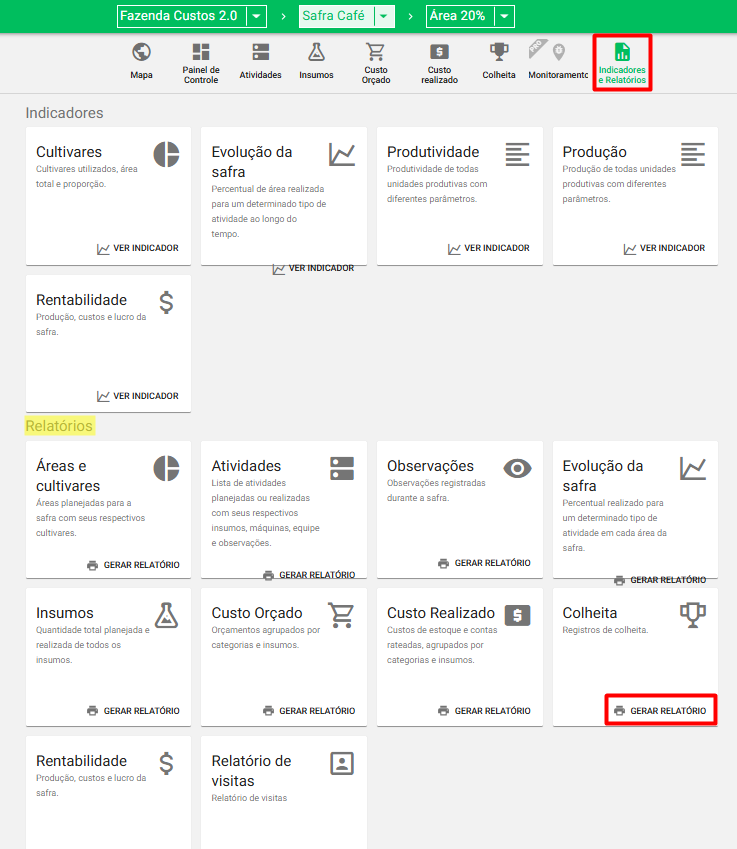This screenshot has width=737, height=849.
Task: Open the Área 20% dropdown
Action: [x=505, y=16]
